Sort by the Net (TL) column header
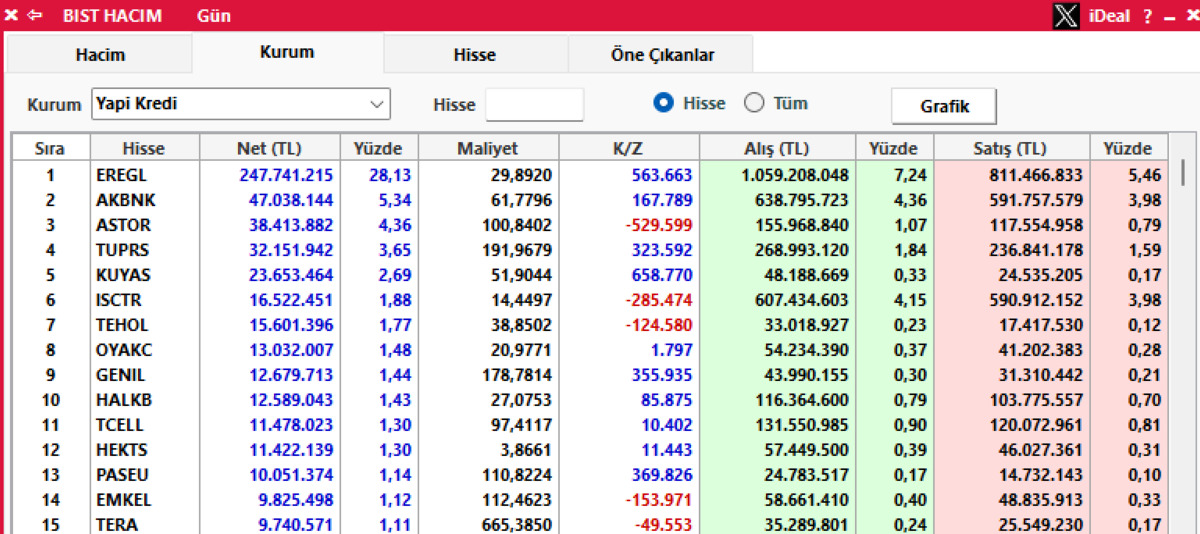The width and height of the screenshot is (1200, 534). tap(269, 148)
